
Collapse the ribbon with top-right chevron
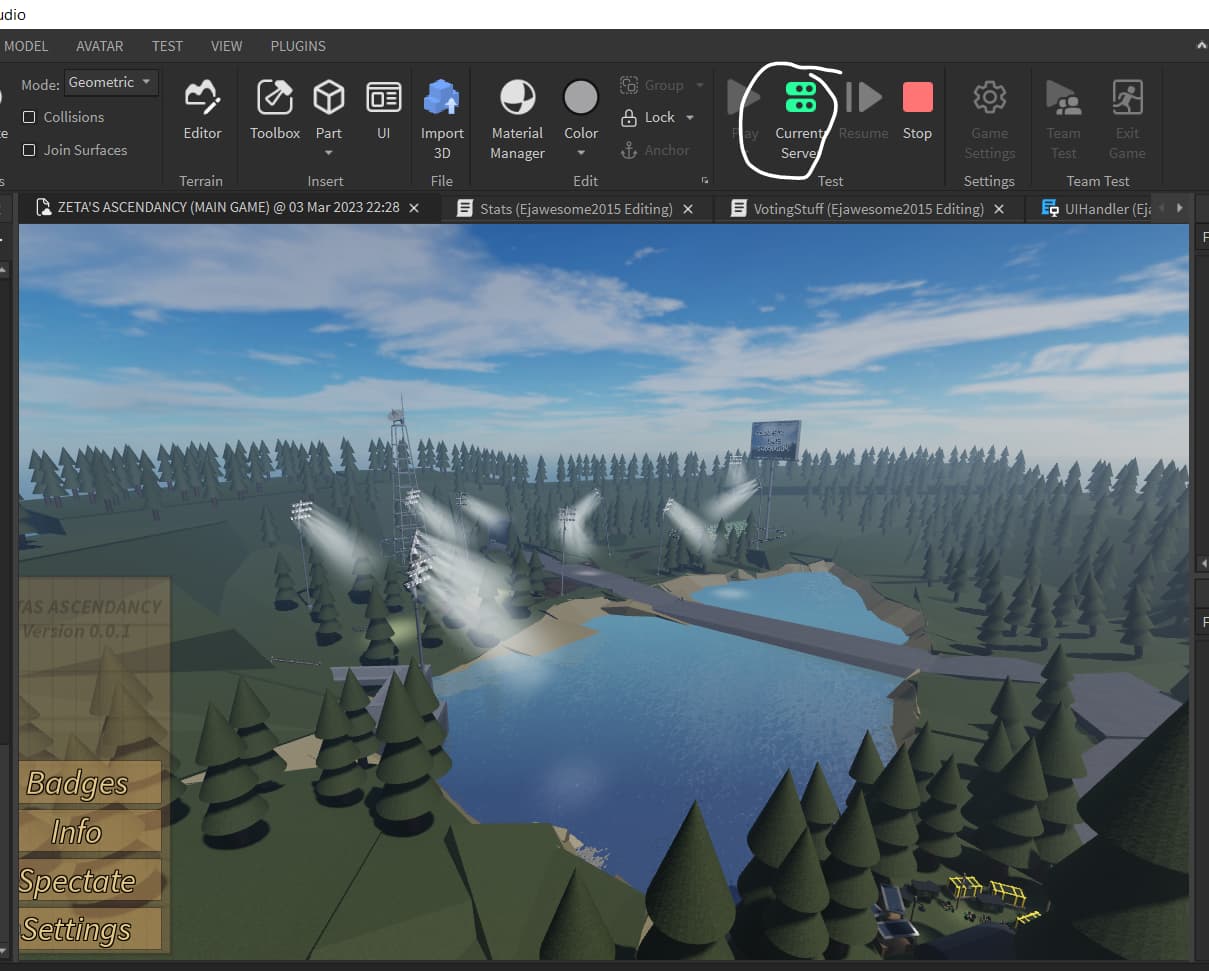tap(1201, 46)
